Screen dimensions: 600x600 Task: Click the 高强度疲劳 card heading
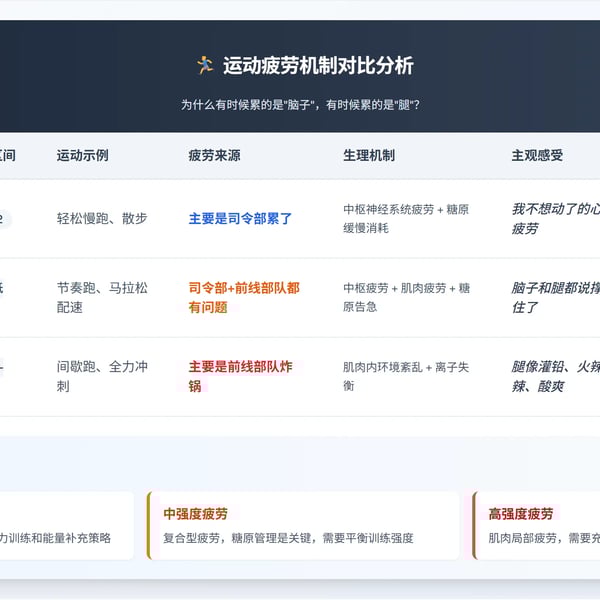521,514
